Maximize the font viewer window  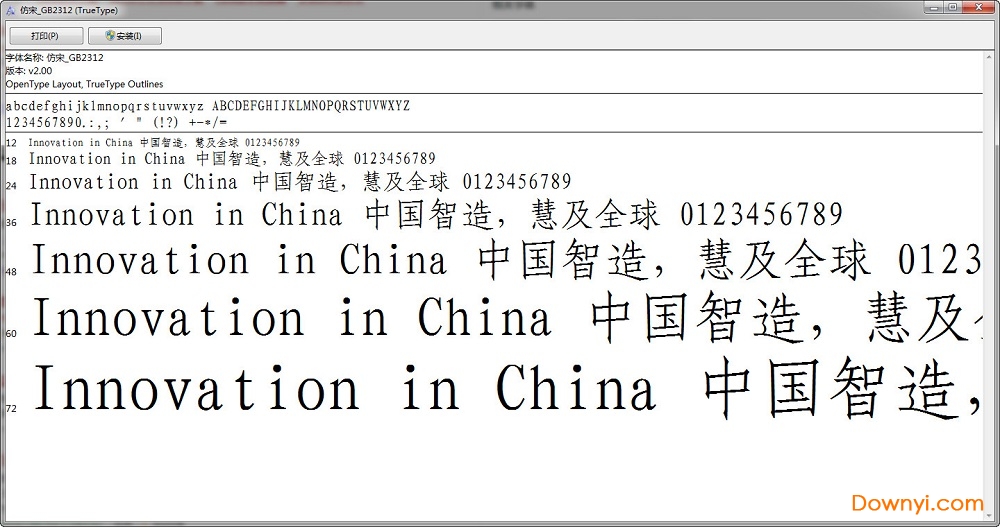click(953, 7)
